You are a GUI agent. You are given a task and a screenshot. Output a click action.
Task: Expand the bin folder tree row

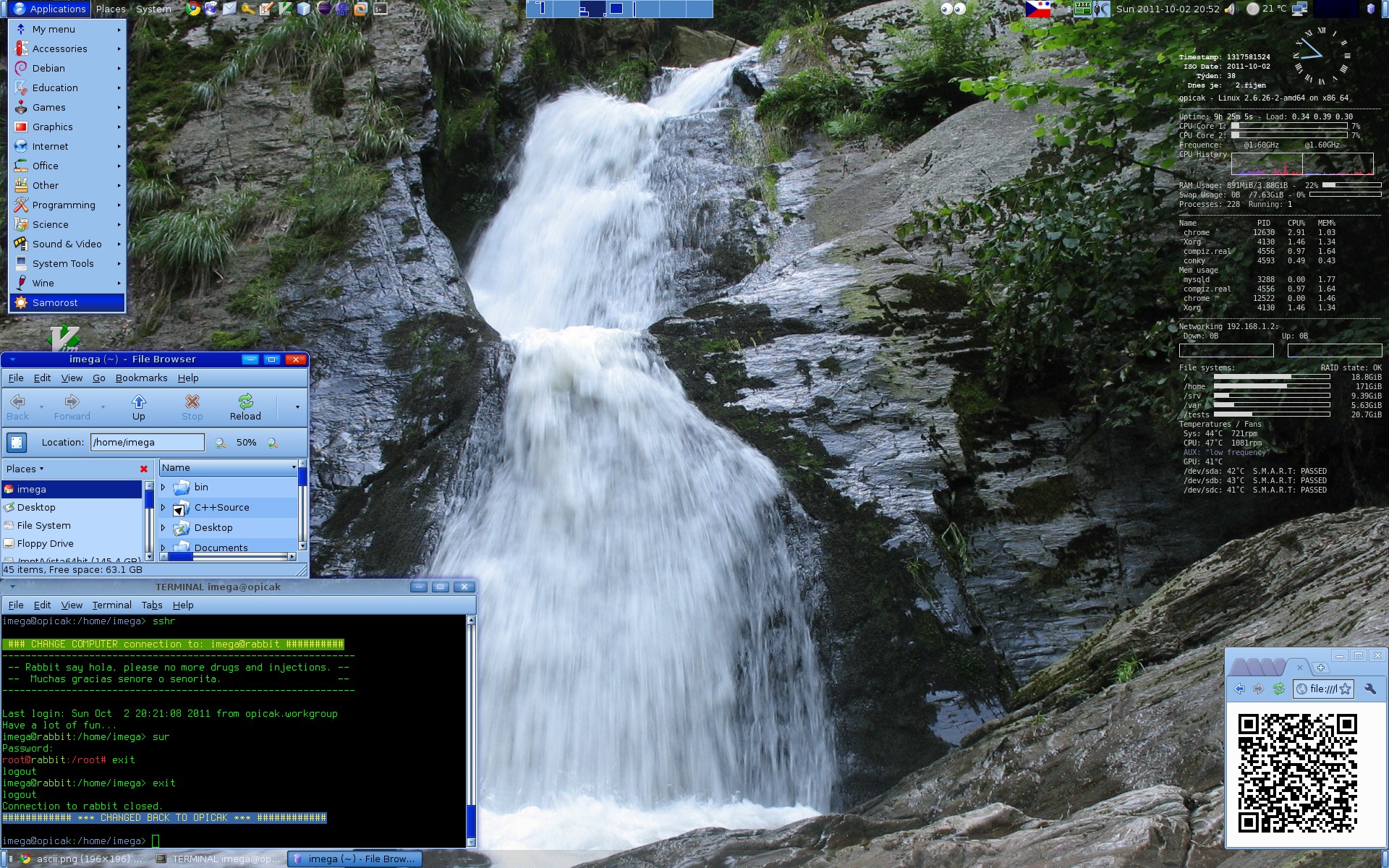163,488
